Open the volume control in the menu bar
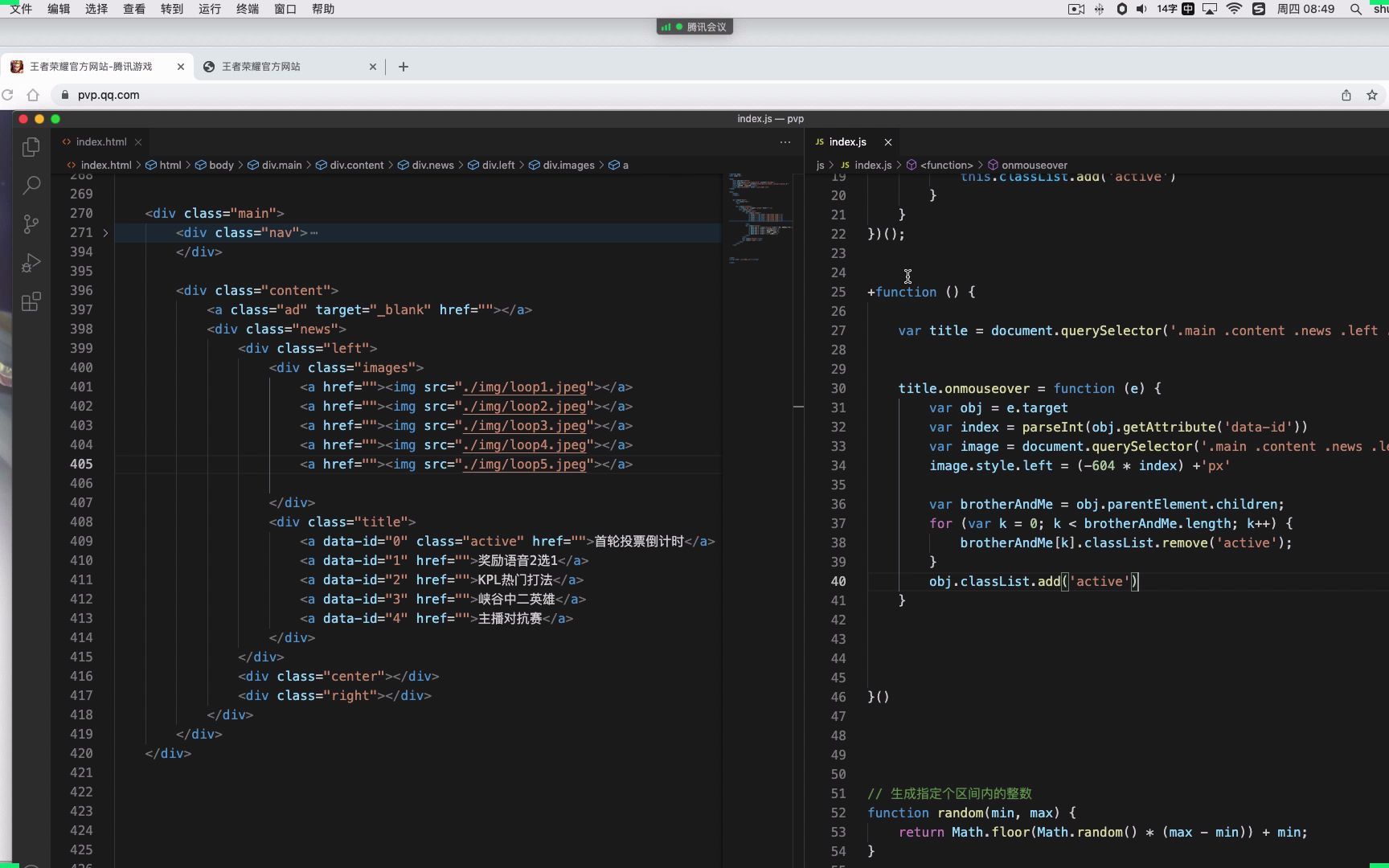This screenshot has height=868, width=1389. (1141, 9)
